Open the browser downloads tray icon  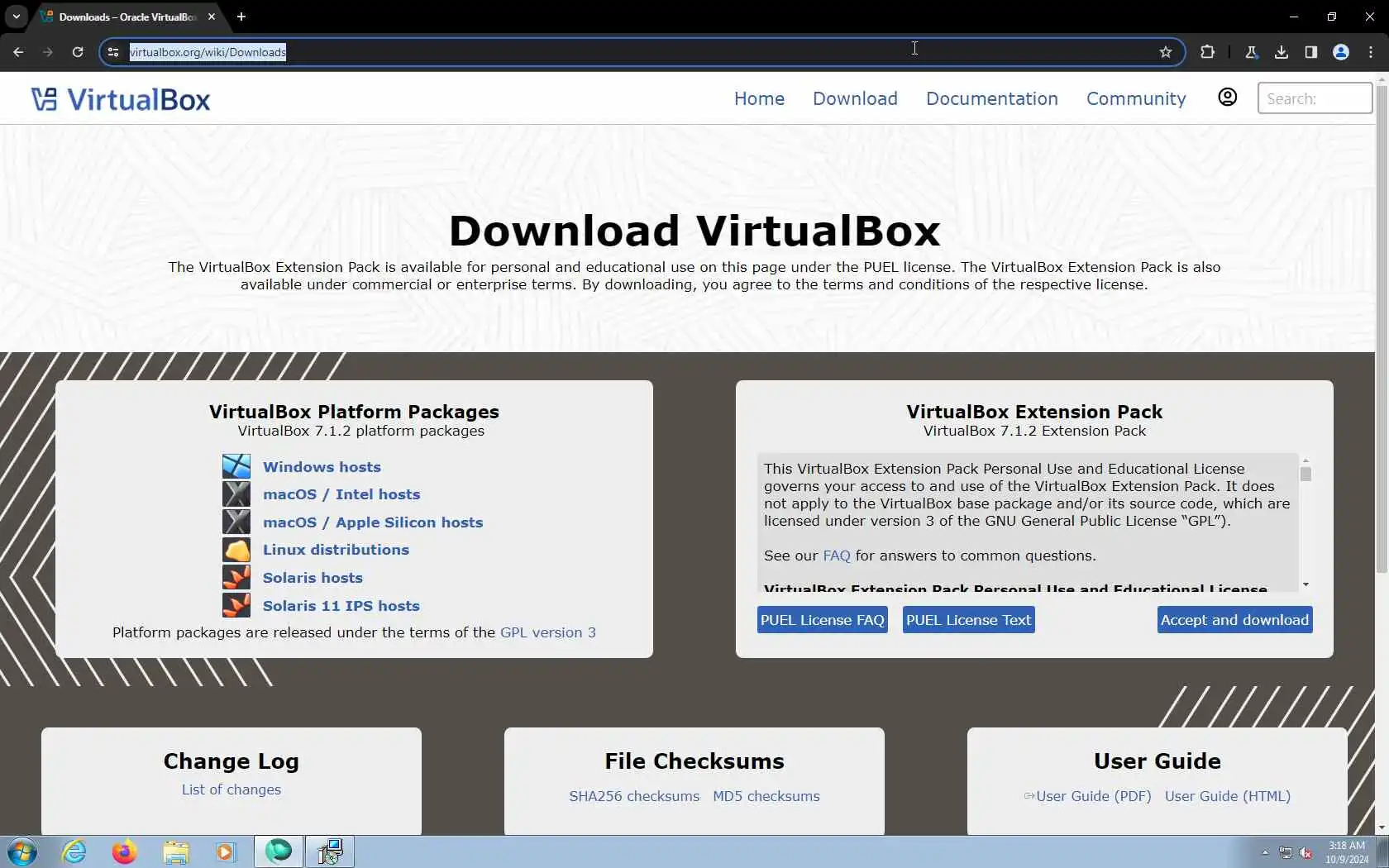pos(1282,52)
